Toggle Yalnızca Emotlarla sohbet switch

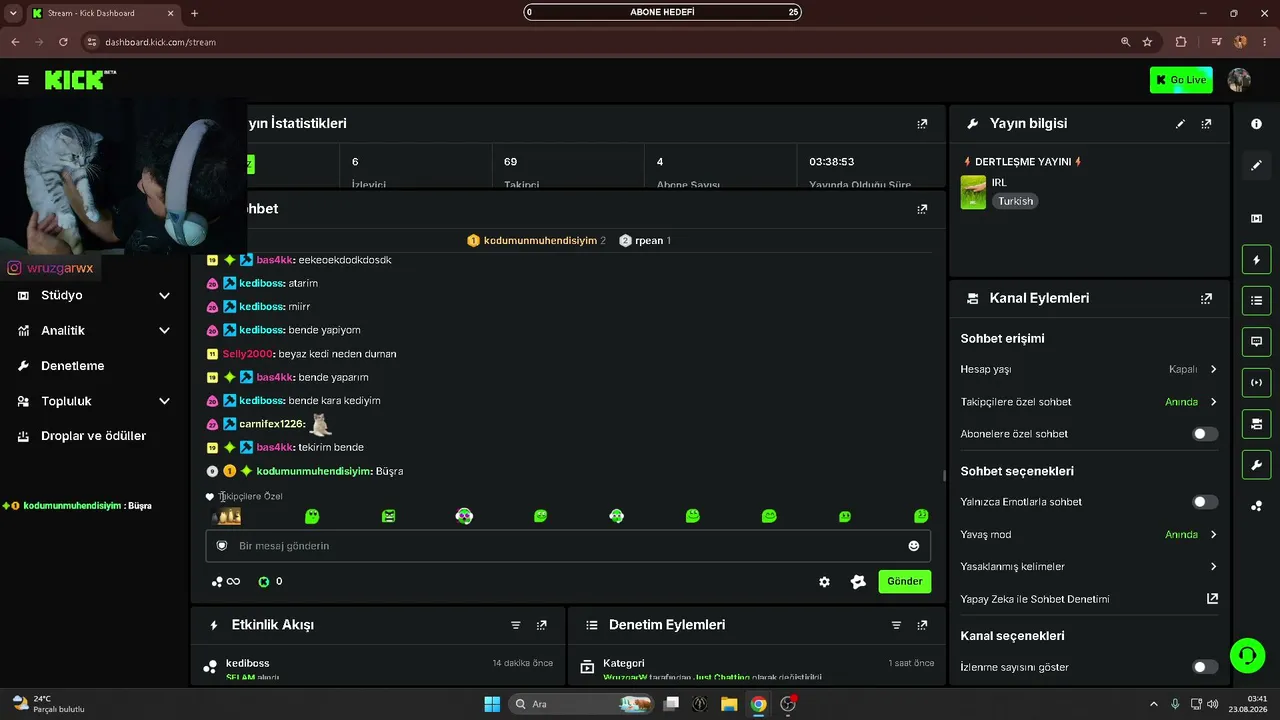click(1205, 502)
